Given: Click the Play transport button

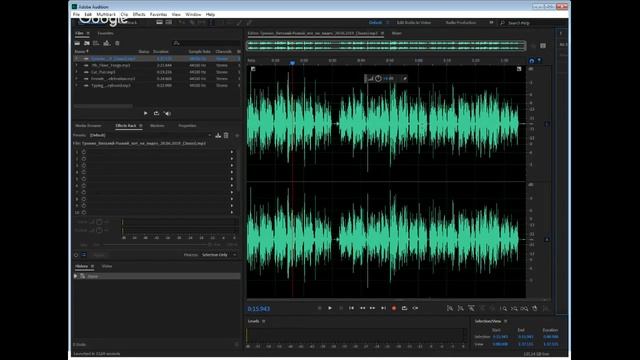Looking at the screenshot, I should pos(330,309).
